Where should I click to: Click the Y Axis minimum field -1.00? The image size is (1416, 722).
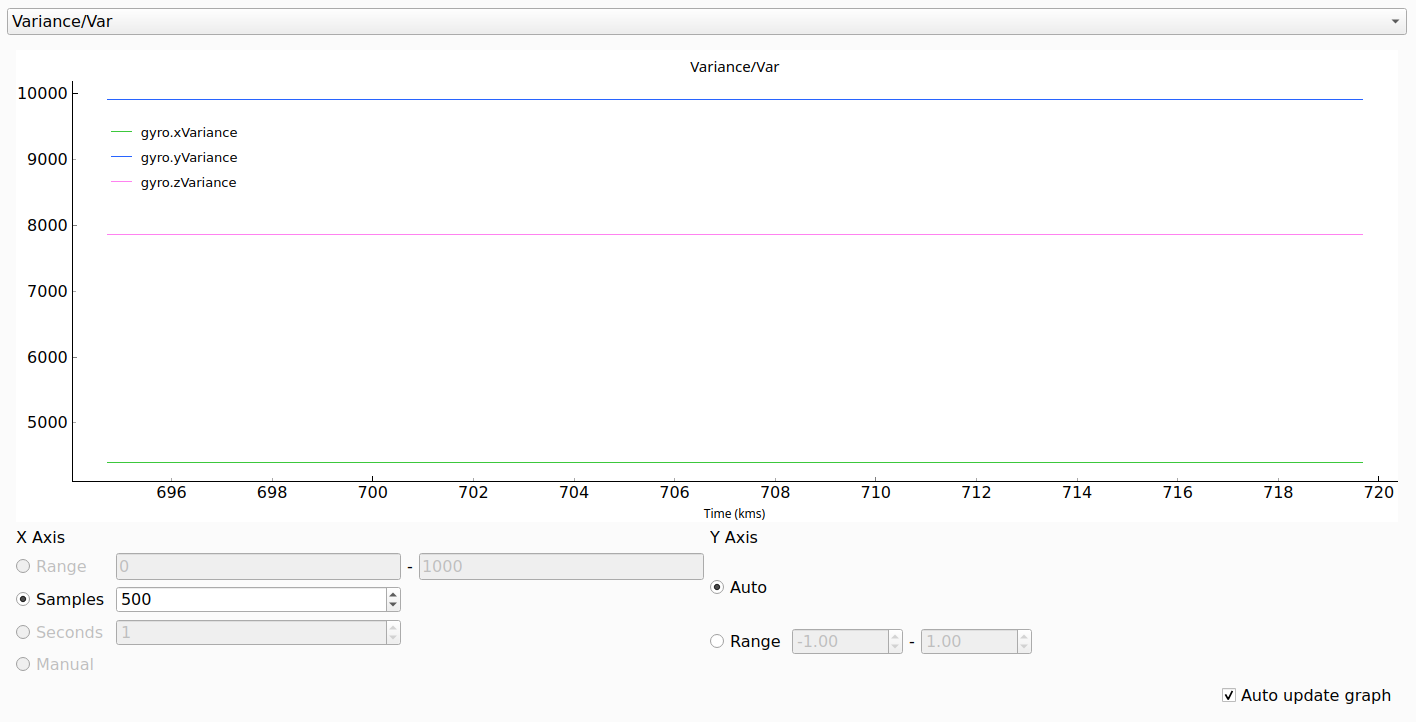click(838, 642)
